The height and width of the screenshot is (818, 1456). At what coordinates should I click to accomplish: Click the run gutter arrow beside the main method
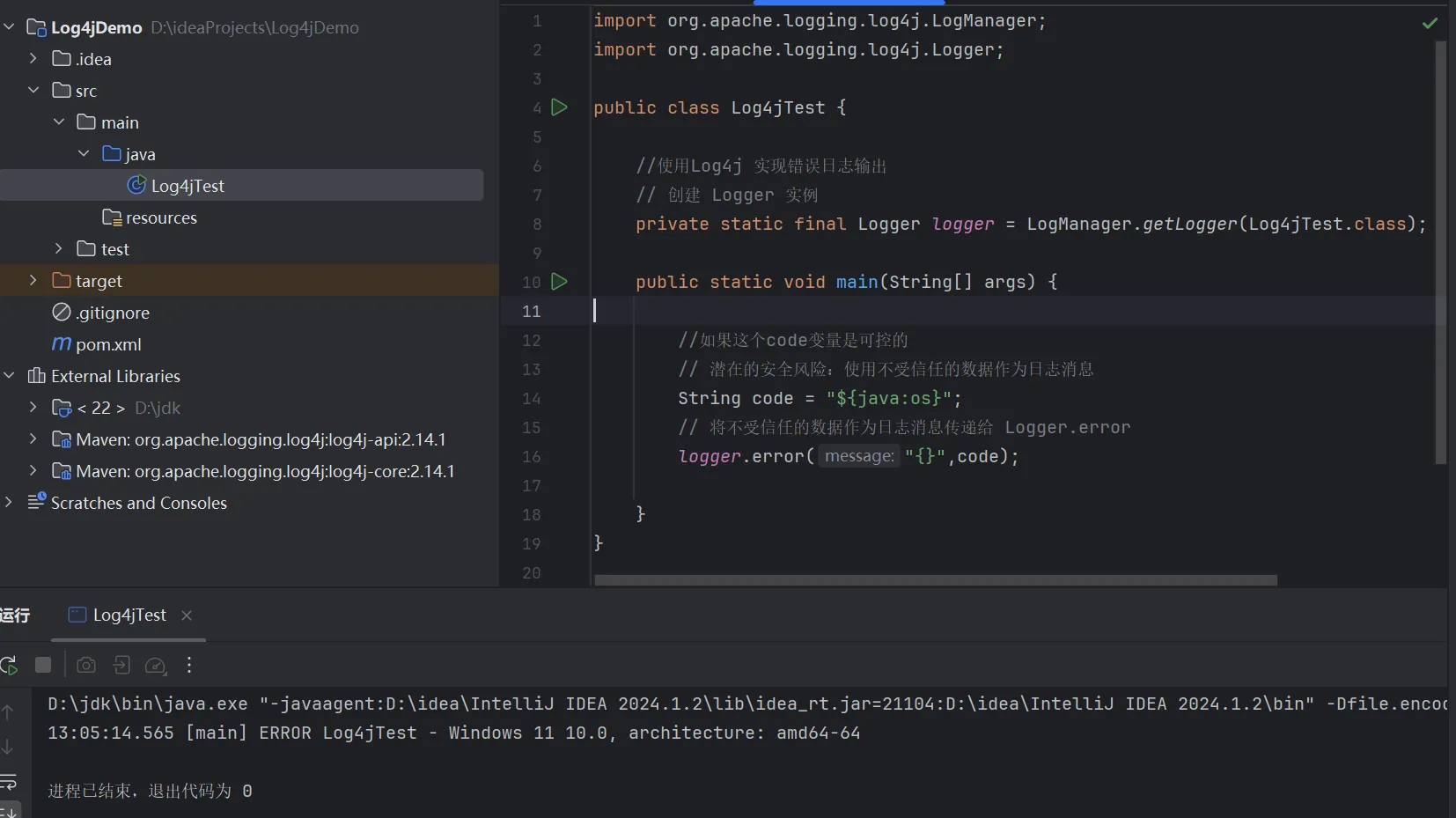click(x=559, y=282)
